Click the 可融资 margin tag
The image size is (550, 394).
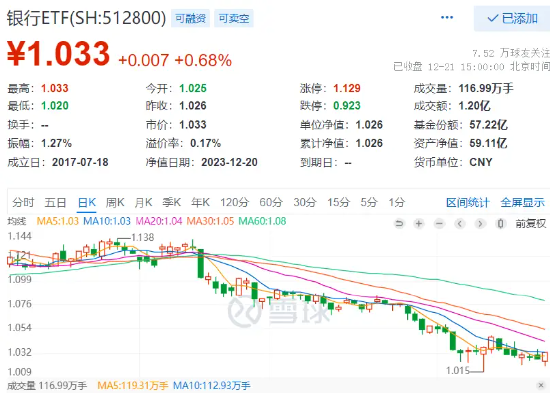[x=190, y=18]
